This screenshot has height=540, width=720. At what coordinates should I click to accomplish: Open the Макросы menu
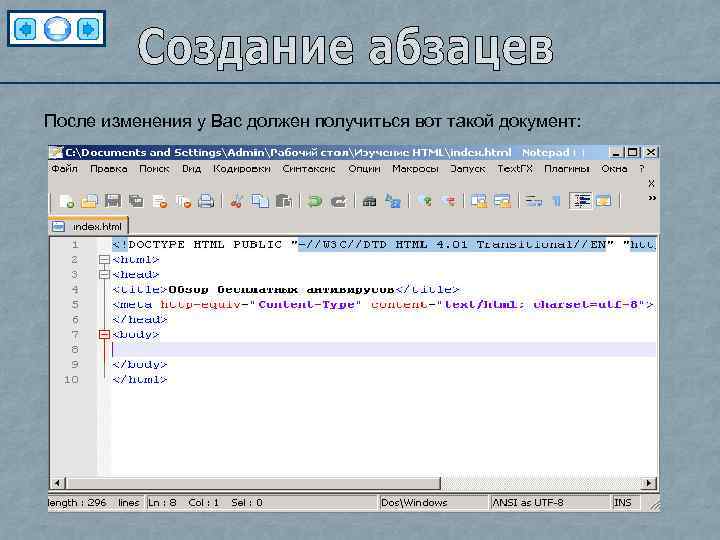(416, 169)
